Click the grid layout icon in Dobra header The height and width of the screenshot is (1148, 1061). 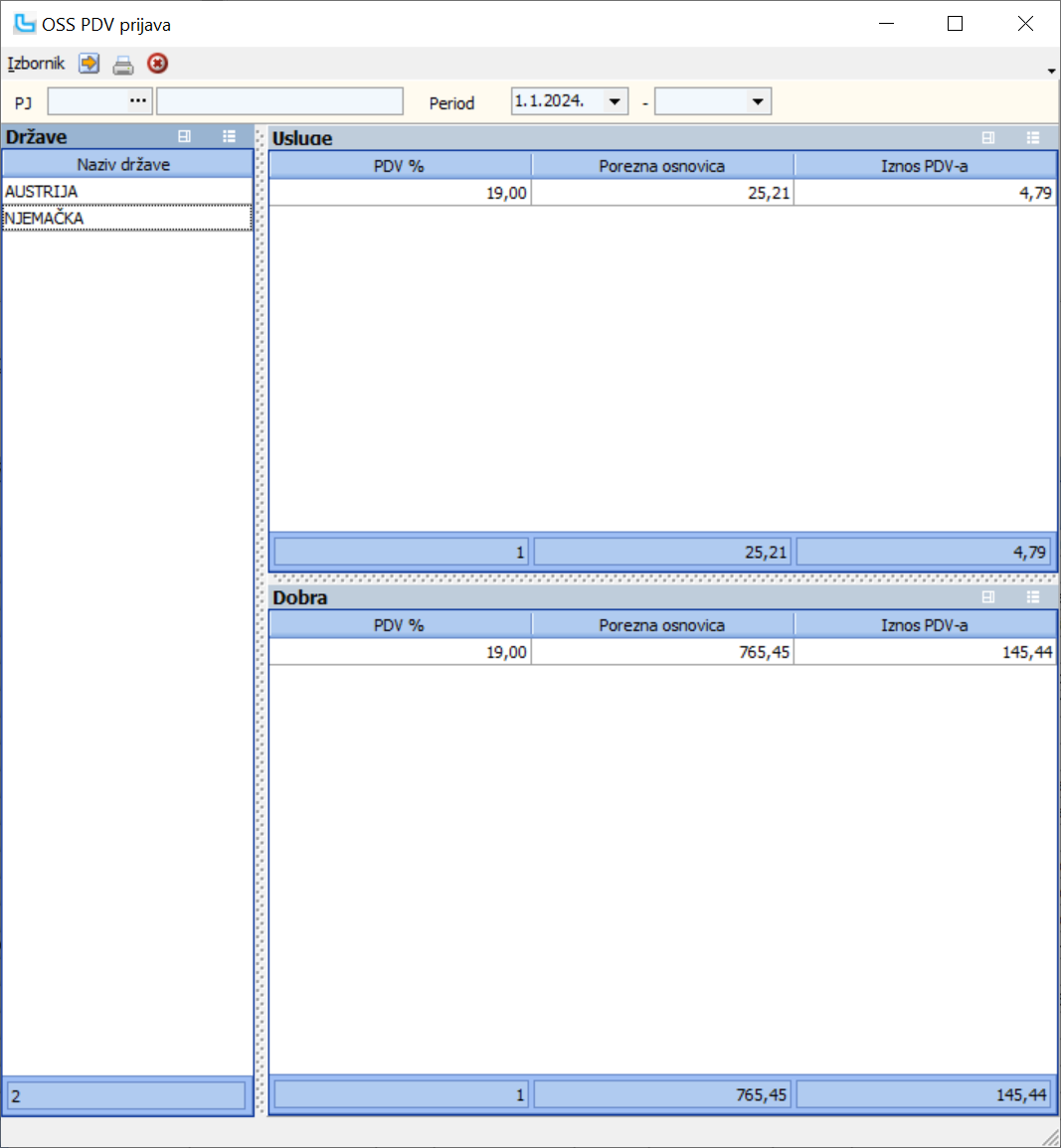coord(987,596)
